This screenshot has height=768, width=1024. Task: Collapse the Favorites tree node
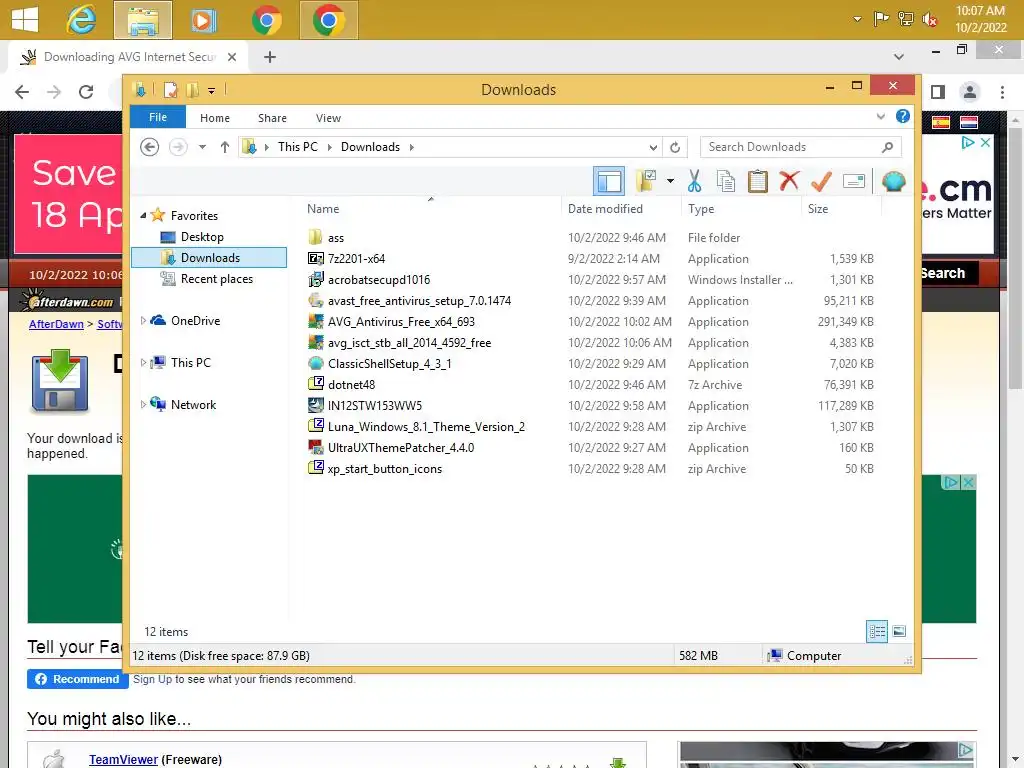[143, 216]
